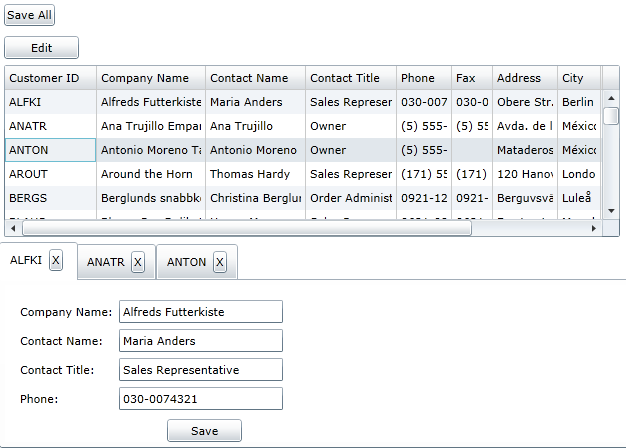Click Save button below the form
The image size is (626, 448).
(x=204, y=431)
